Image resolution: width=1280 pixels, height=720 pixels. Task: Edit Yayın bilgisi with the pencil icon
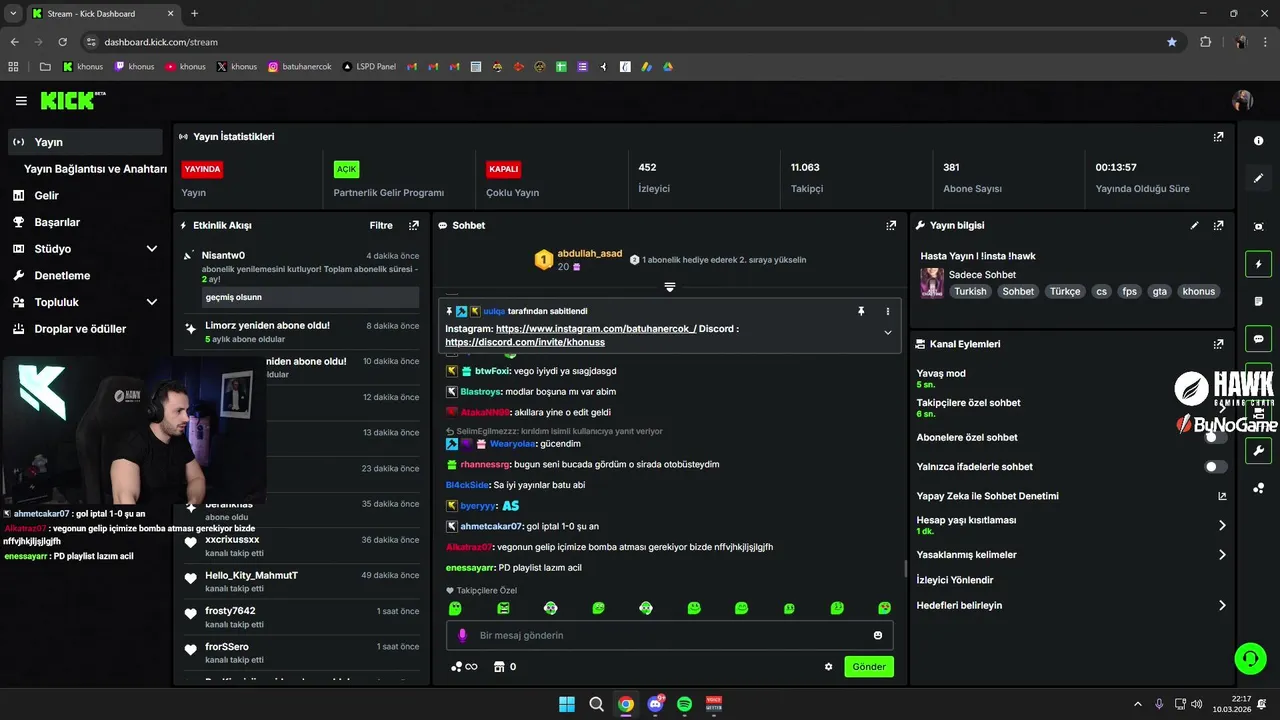click(1195, 226)
